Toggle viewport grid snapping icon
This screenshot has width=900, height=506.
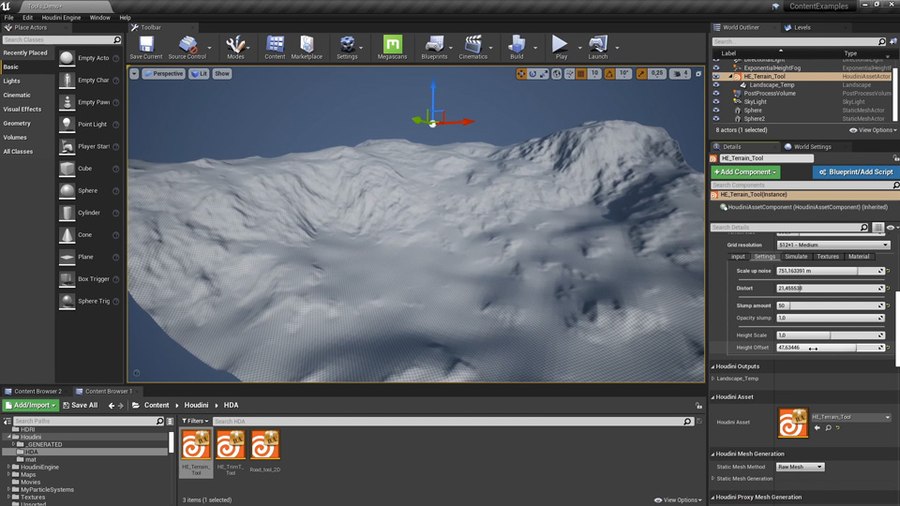pyautogui.click(x=581, y=73)
